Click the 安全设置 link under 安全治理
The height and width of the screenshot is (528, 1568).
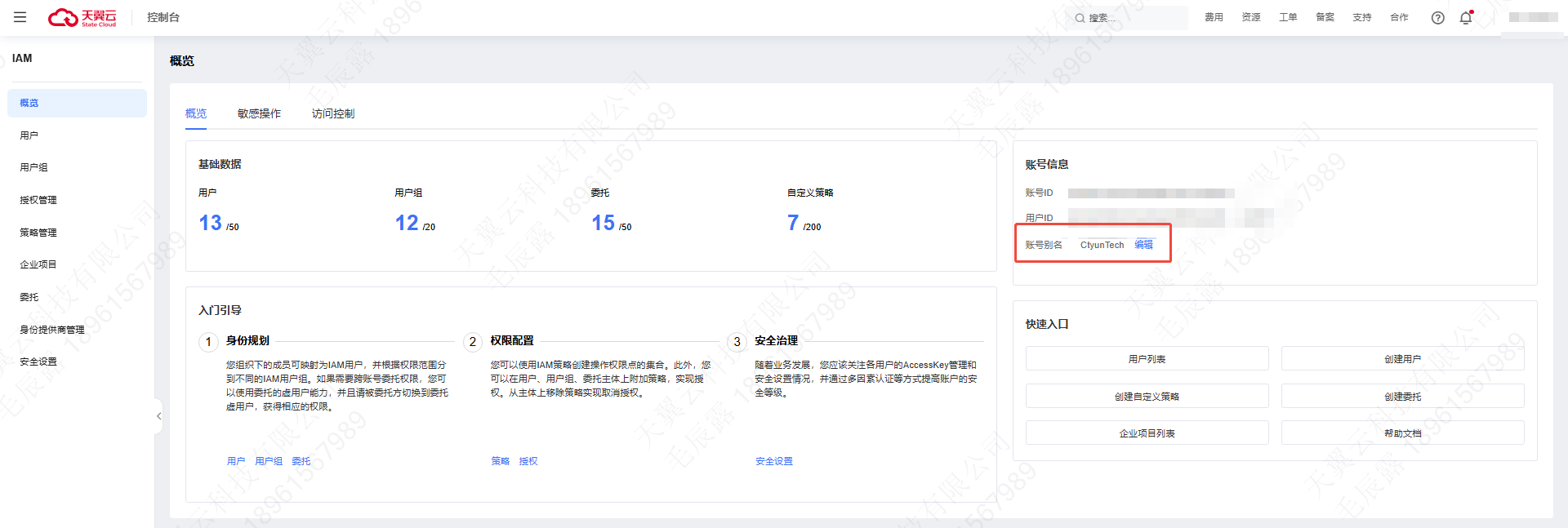click(x=773, y=461)
